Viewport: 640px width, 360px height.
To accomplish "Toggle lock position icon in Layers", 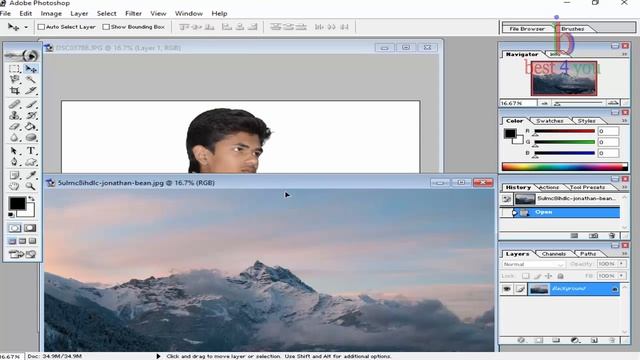I will [x=549, y=276].
